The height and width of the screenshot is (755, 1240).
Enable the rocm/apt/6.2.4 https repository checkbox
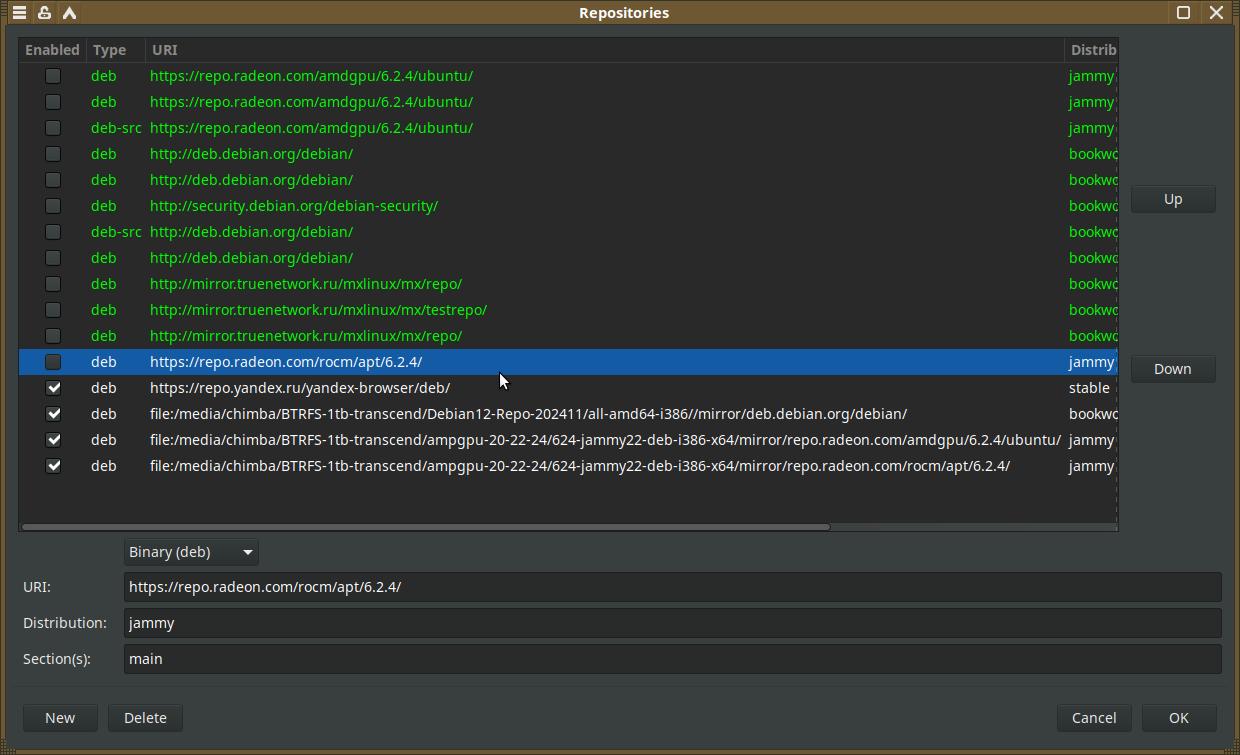[53, 362]
